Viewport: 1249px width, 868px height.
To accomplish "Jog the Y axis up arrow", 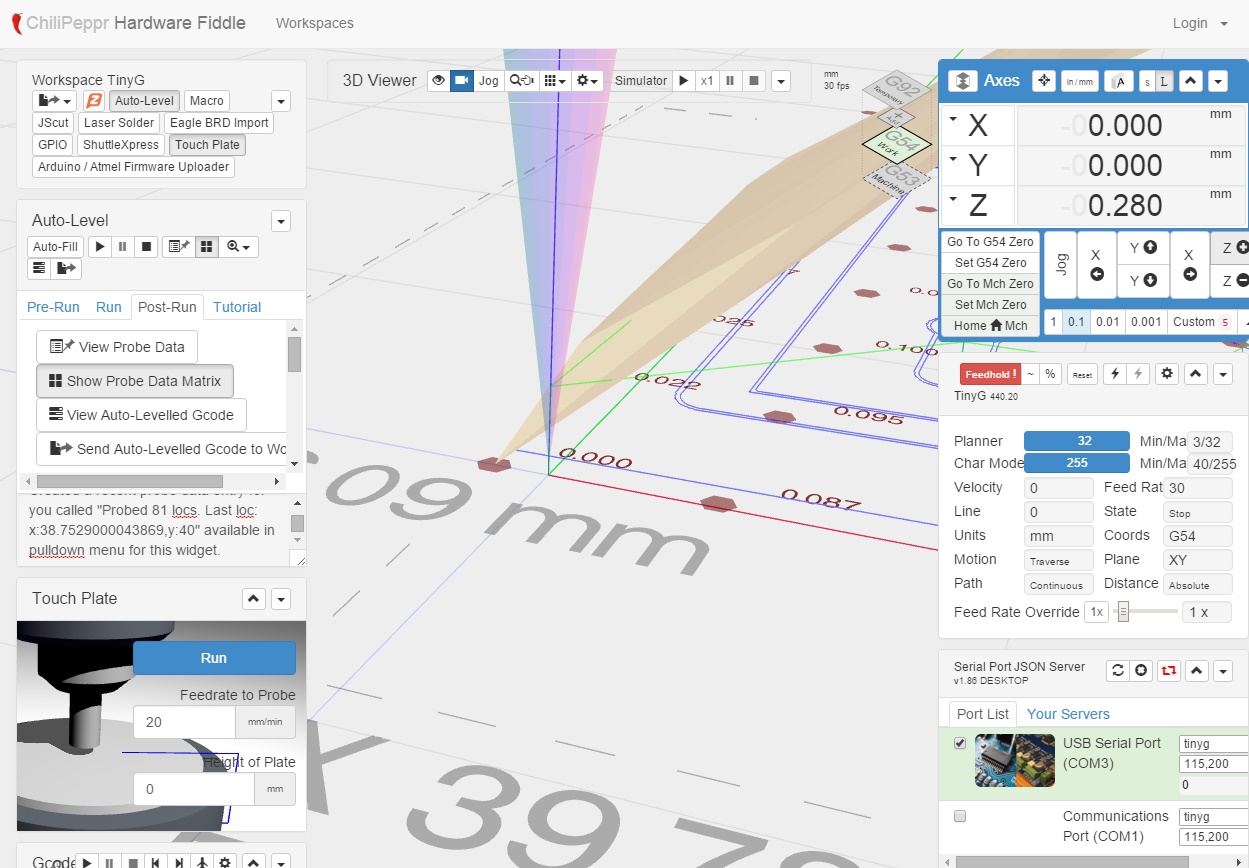I will 1142,247.
